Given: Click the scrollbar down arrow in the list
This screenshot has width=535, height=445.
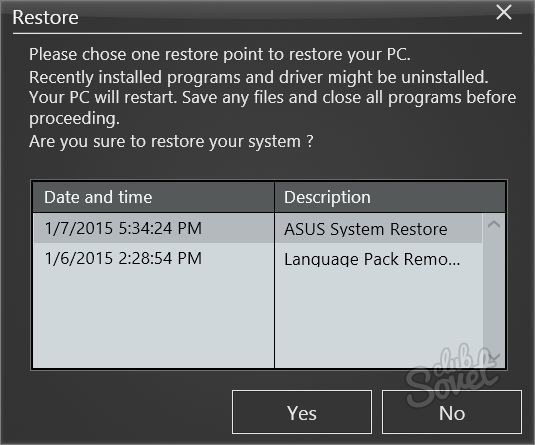Looking at the screenshot, I should (x=494, y=357).
